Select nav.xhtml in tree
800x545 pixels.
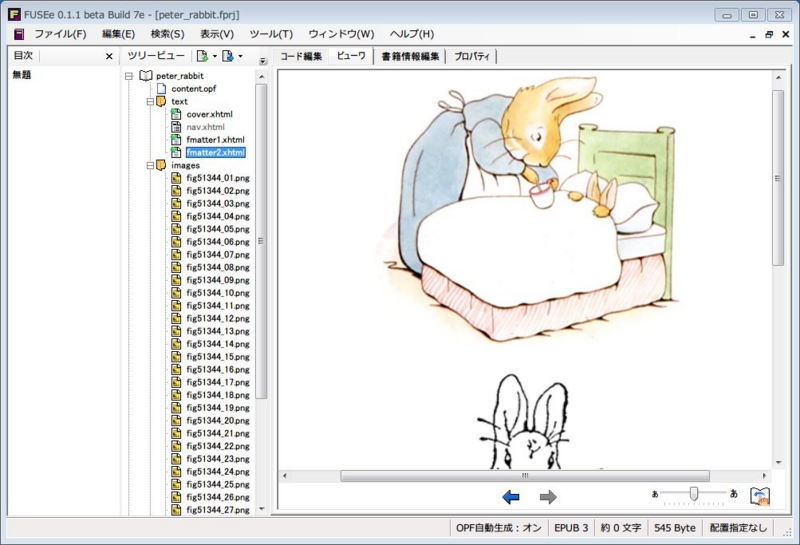point(206,127)
